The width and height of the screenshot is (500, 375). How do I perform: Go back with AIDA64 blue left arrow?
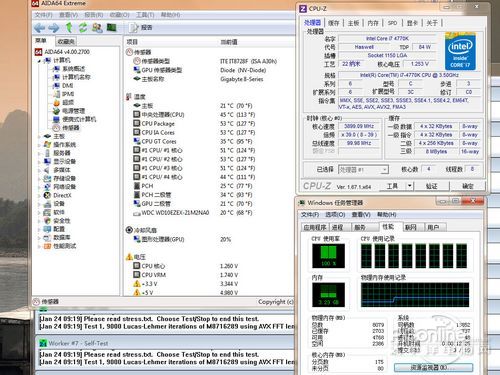coord(39,28)
